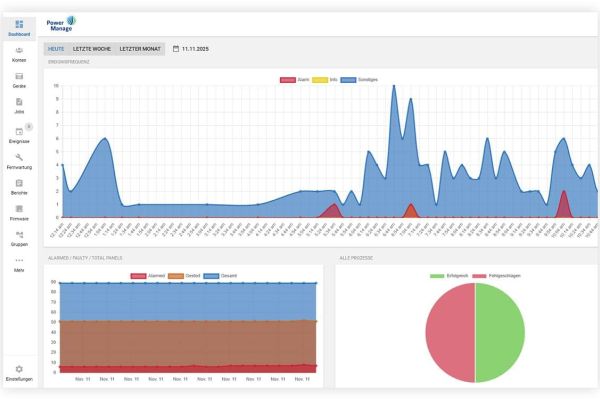Open Gruppen in the sidebar
The image size is (600, 400).
click(19, 236)
